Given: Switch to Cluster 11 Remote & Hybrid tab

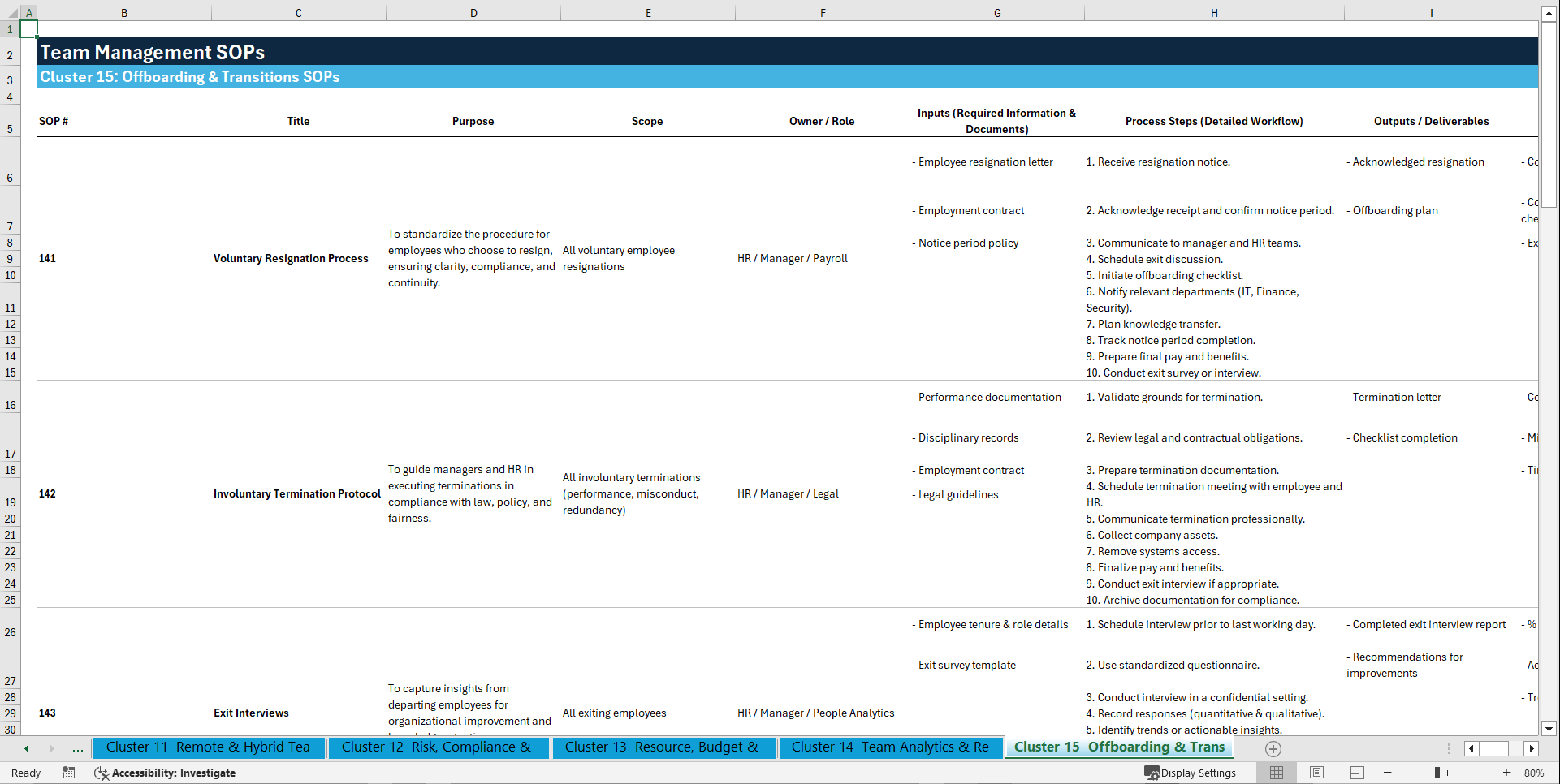Looking at the screenshot, I should click(209, 747).
